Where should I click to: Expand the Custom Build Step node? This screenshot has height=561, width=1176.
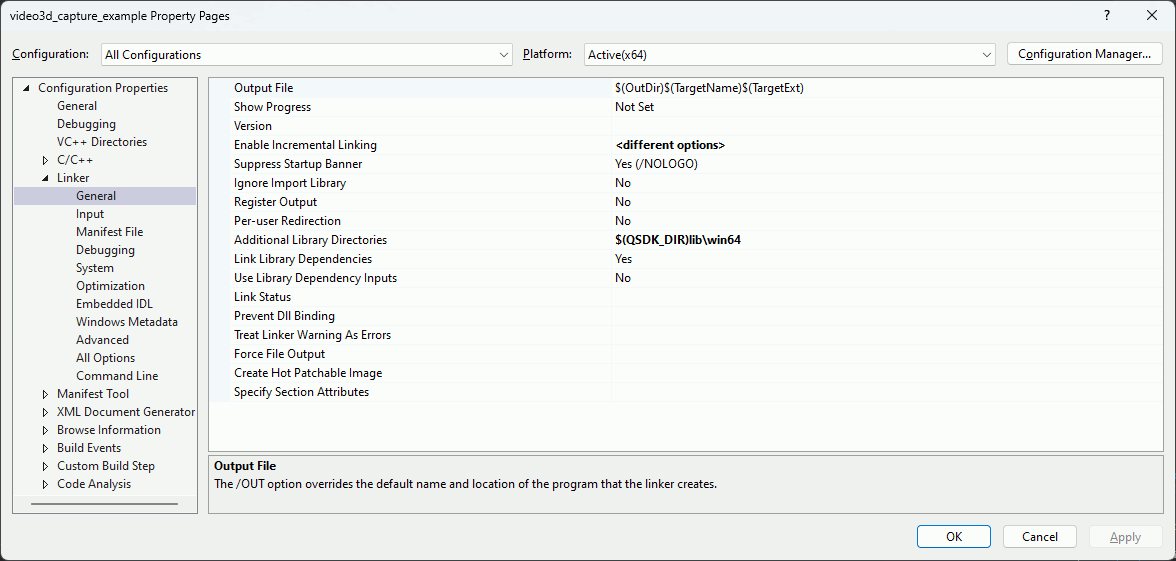pyautogui.click(x=45, y=466)
